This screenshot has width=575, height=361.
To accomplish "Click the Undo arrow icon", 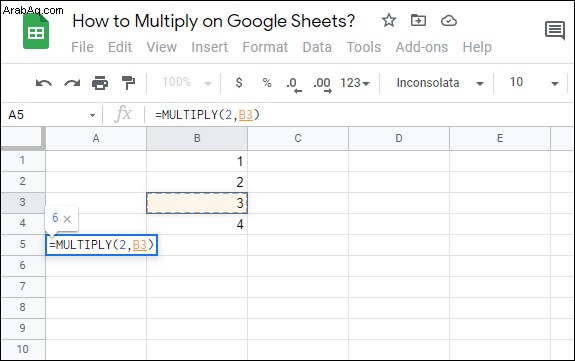I will coord(44,83).
